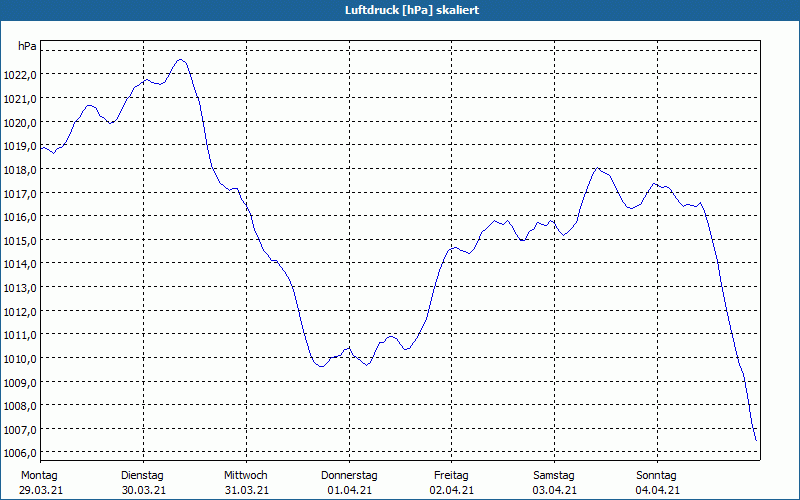Select the 1012,0 axis value
800x500 pixels.
[20, 312]
